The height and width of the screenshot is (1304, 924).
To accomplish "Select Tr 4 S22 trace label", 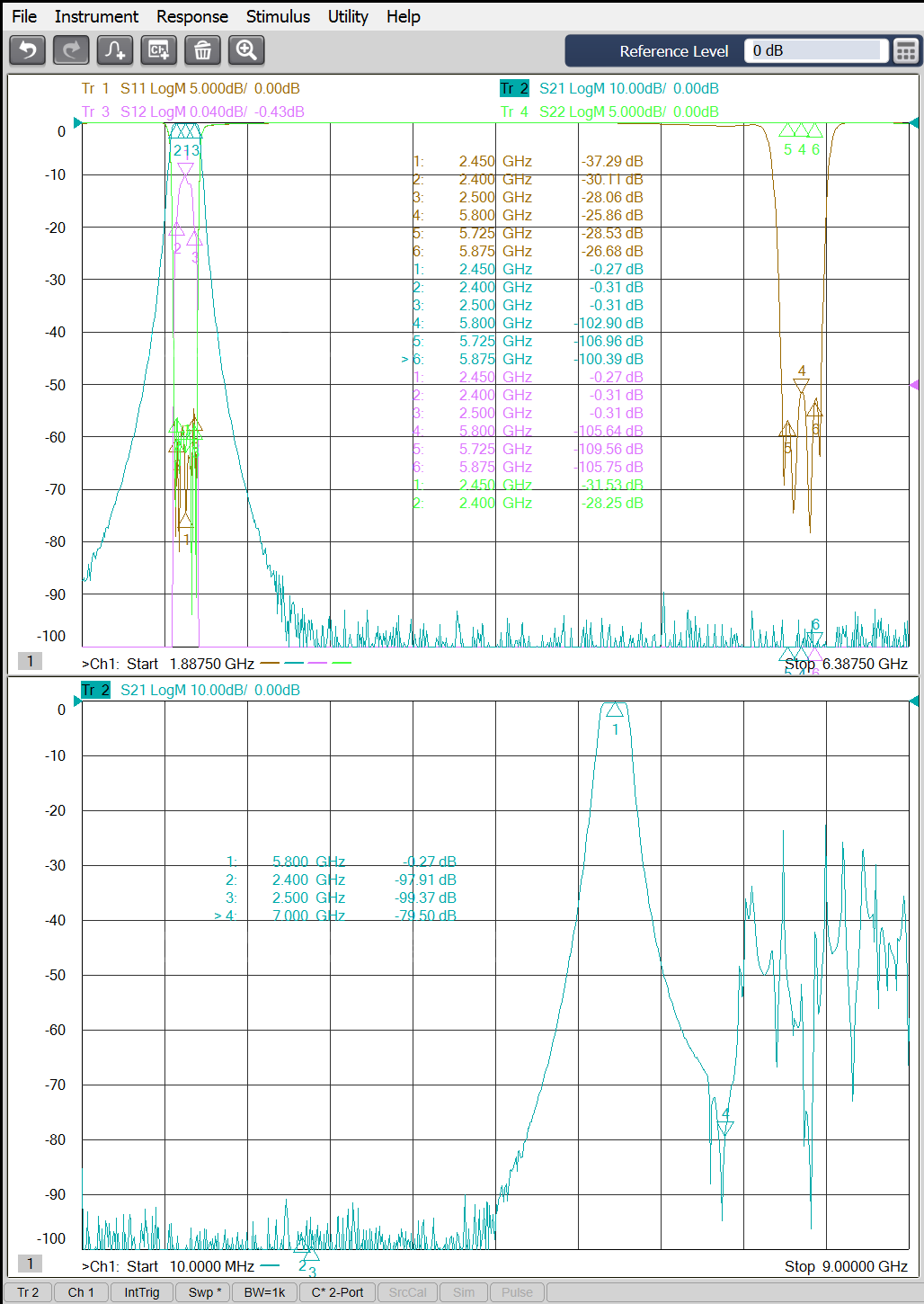I will 609,112.
